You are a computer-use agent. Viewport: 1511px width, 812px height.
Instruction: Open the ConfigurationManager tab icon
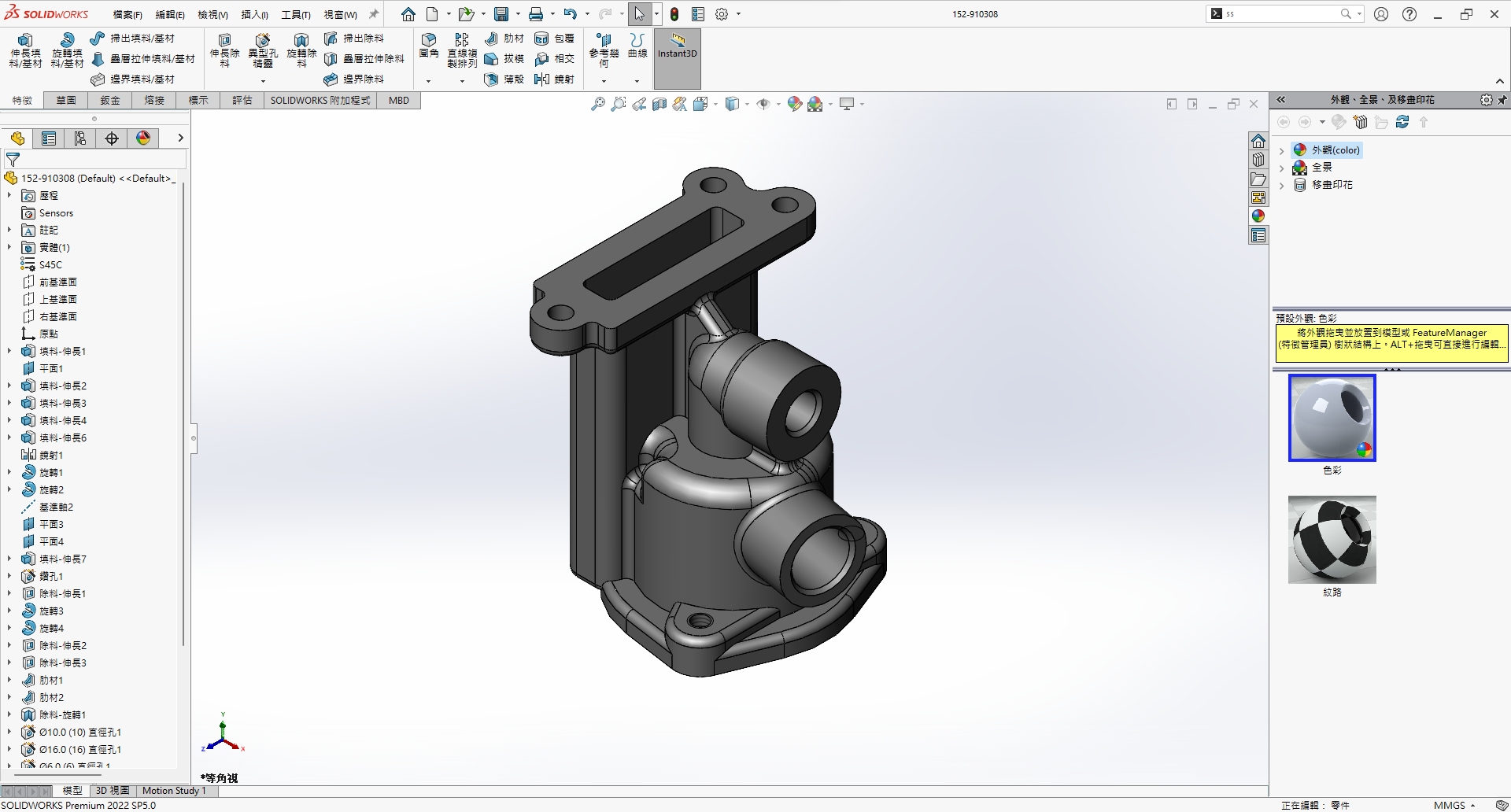pos(80,138)
